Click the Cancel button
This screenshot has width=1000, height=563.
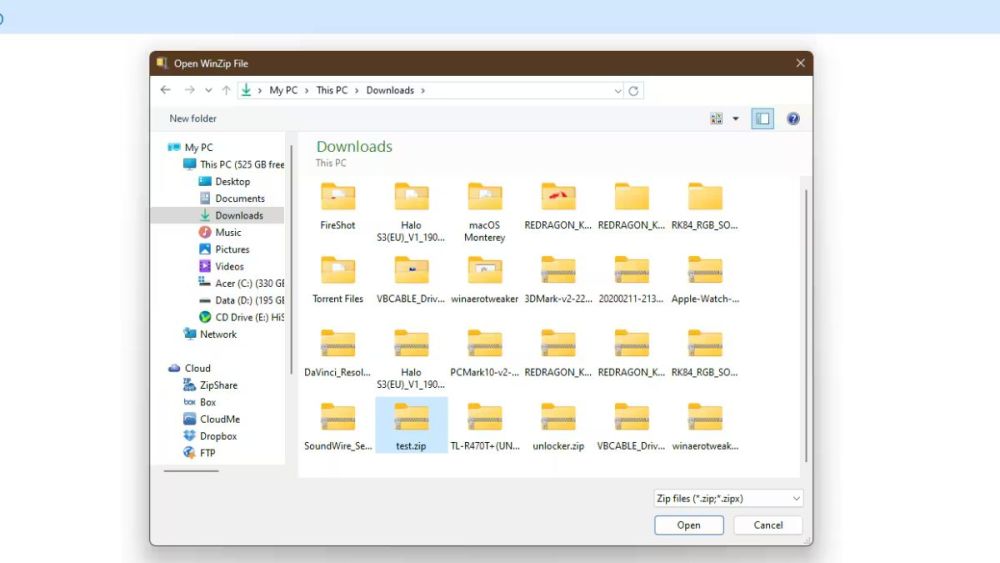point(768,525)
